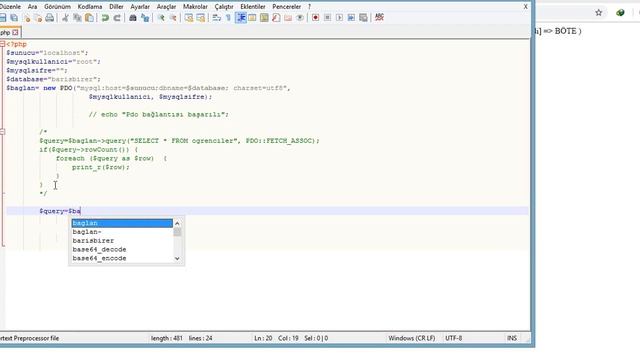This screenshot has width=640, height=360.
Task: Toggle word wrap in the toolbar
Action: [217, 18]
